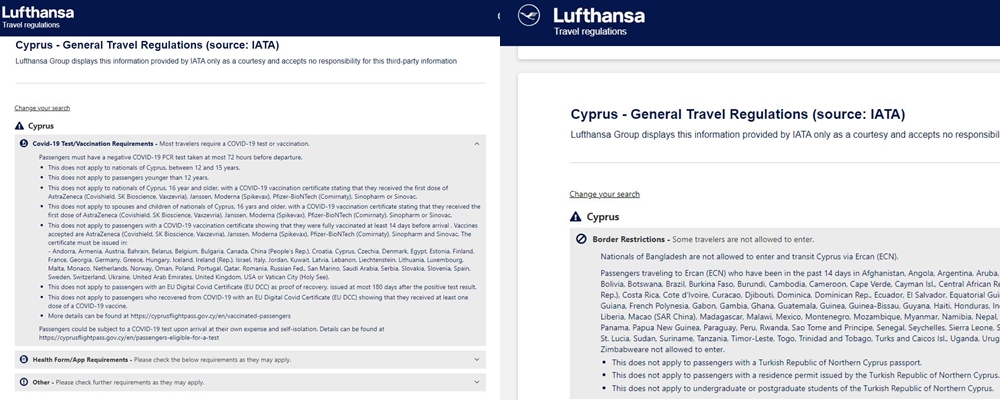Collapse the Covid-19 Test/Vaccination Requirements chevron
Image resolution: width=1000 pixels, height=400 pixels.
pyautogui.click(x=476, y=144)
